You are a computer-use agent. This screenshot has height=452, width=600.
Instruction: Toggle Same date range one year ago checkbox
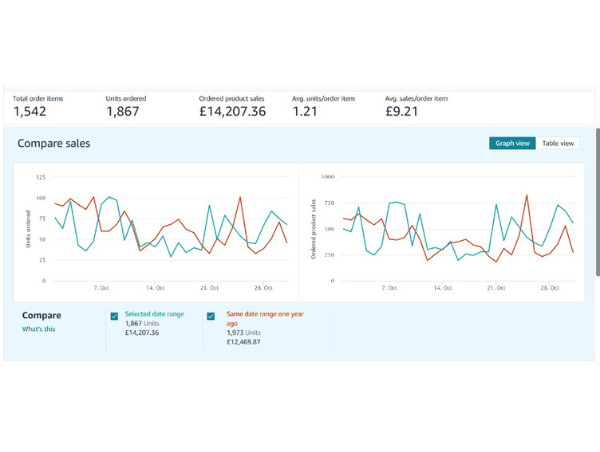[211, 316]
